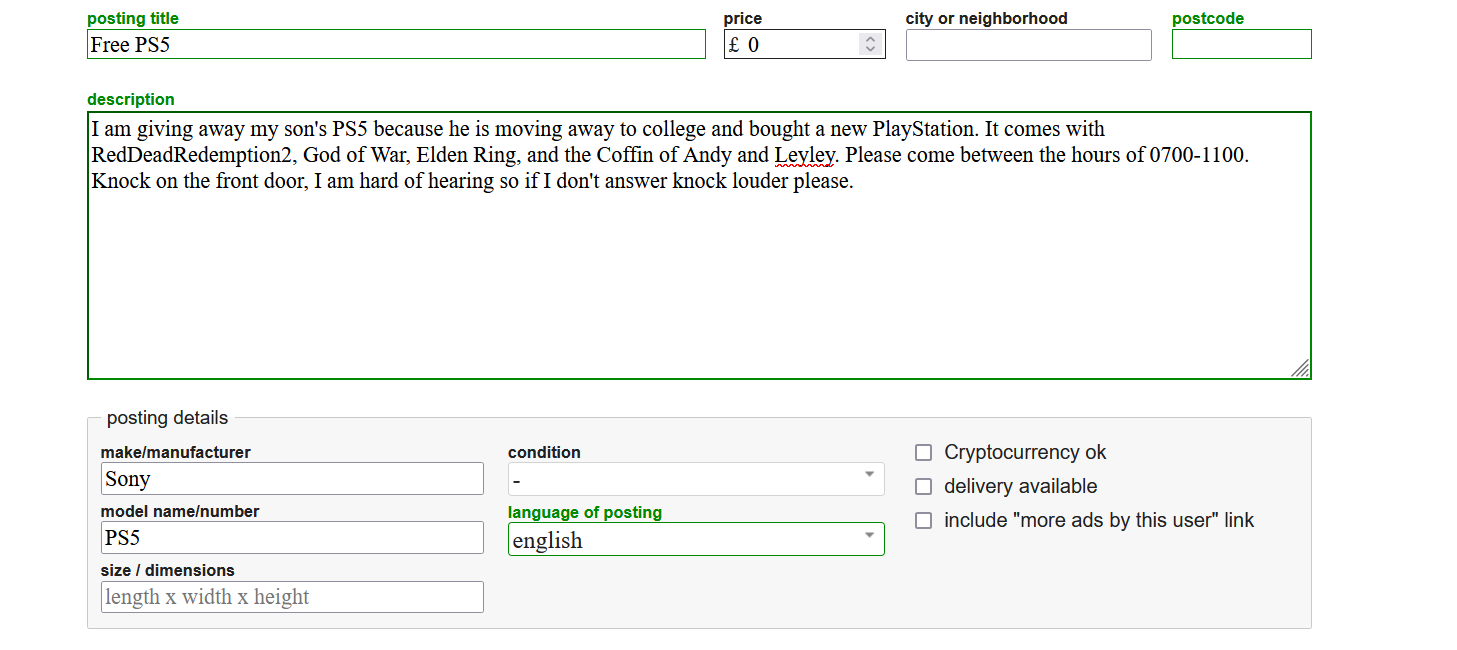Viewport: 1457px width, 650px height.
Task: Click the "posting details" section heading
Action: coord(167,418)
